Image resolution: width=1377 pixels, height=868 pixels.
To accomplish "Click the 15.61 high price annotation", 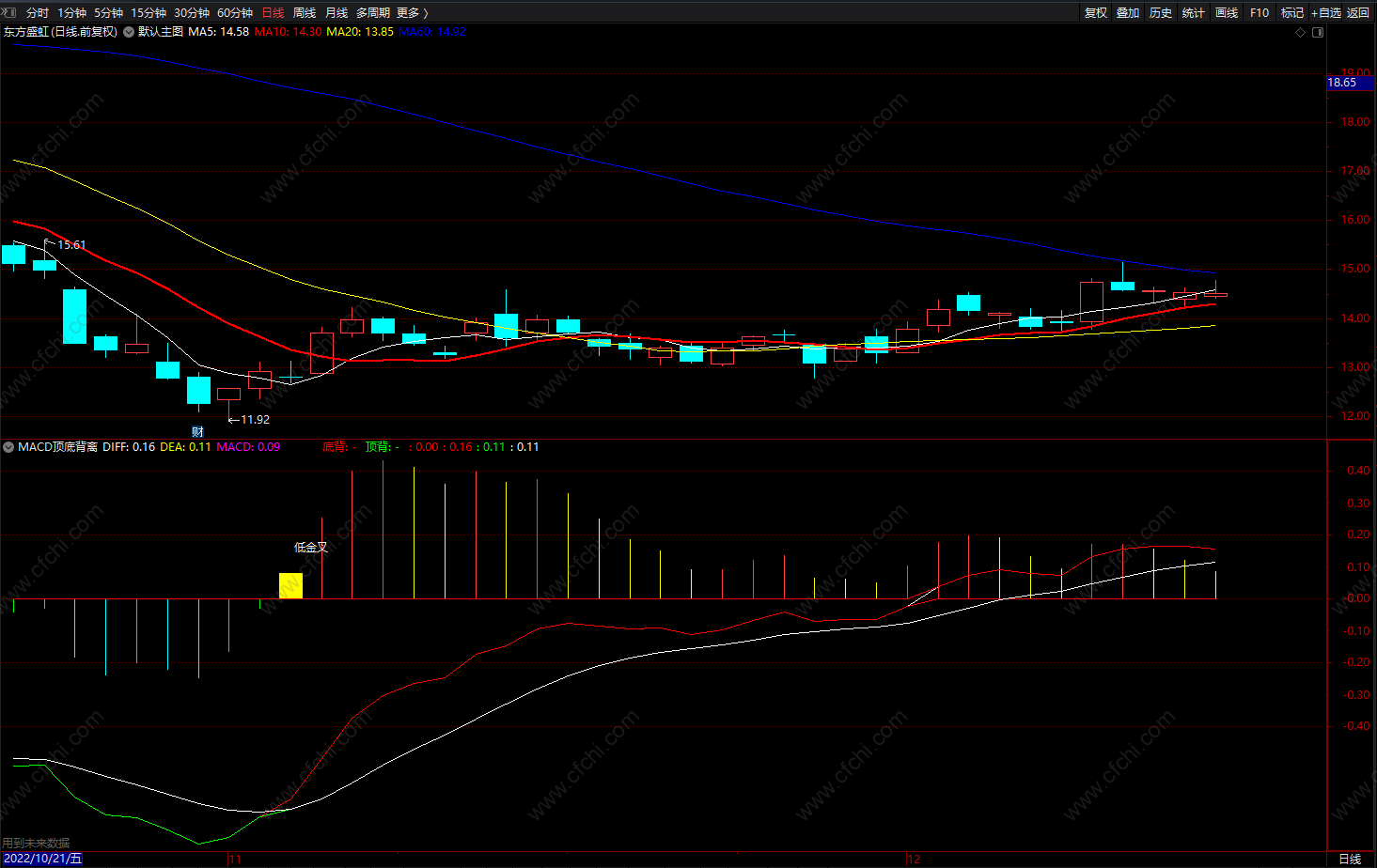I will point(71,245).
